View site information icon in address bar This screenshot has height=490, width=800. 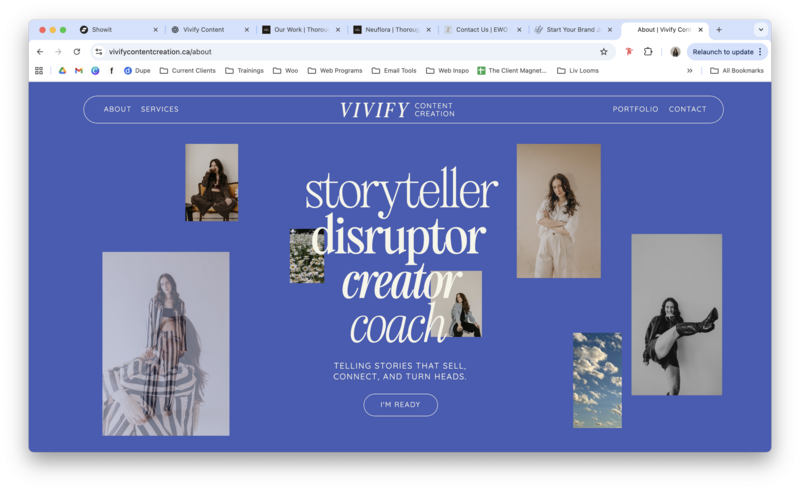(x=99, y=52)
